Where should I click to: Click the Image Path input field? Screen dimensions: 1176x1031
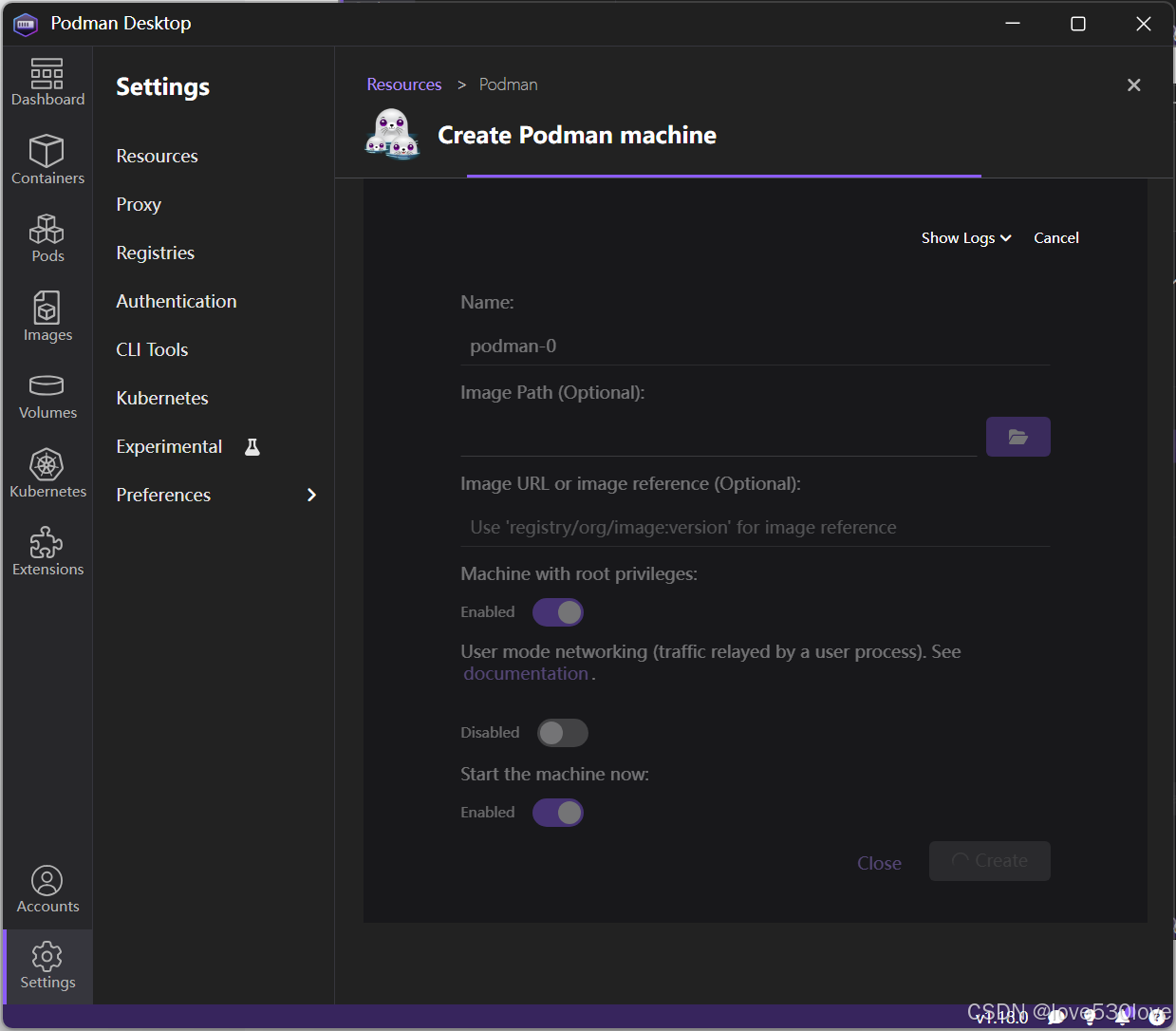click(x=719, y=437)
